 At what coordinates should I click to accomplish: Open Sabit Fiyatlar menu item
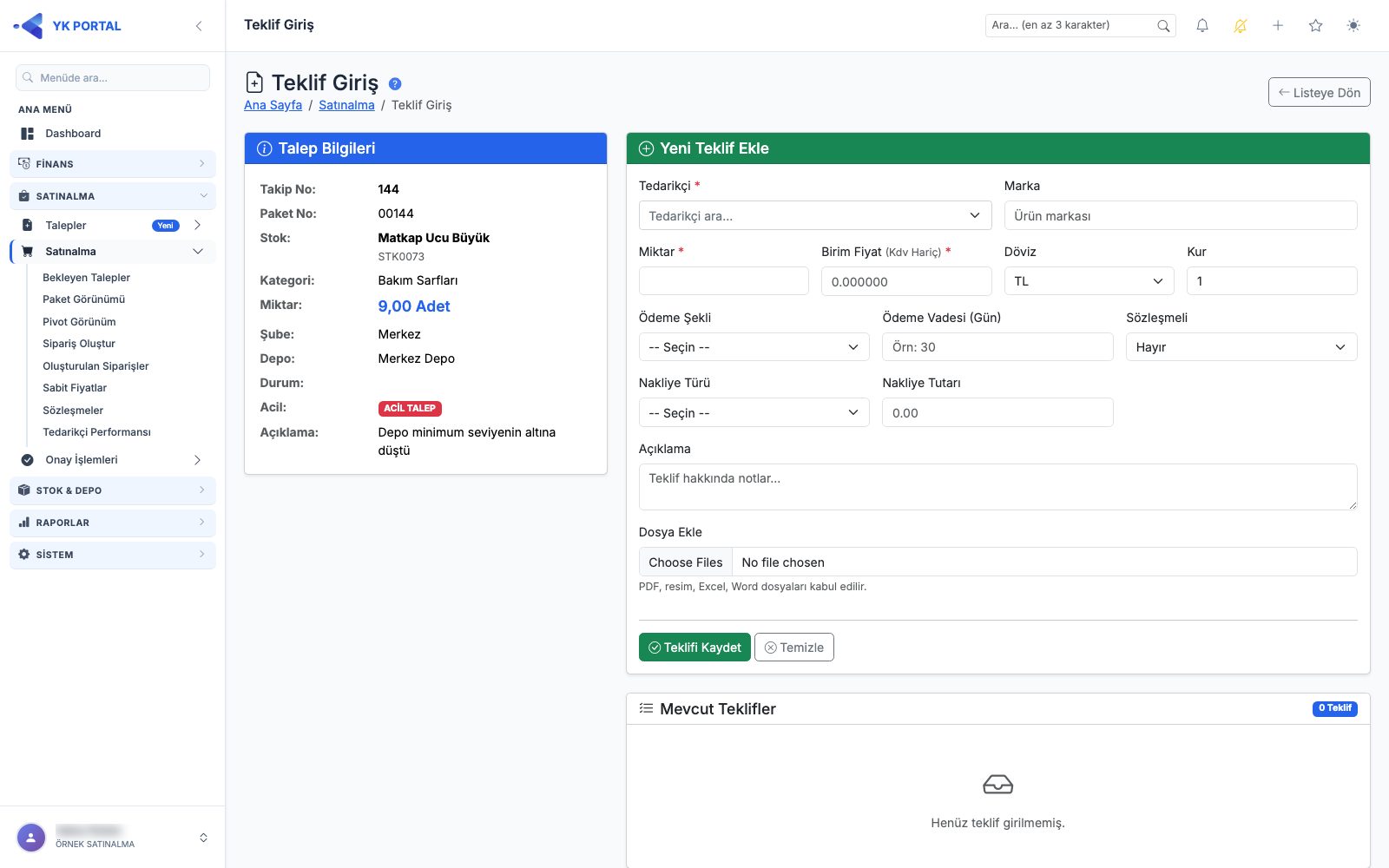(x=75, y=388)
